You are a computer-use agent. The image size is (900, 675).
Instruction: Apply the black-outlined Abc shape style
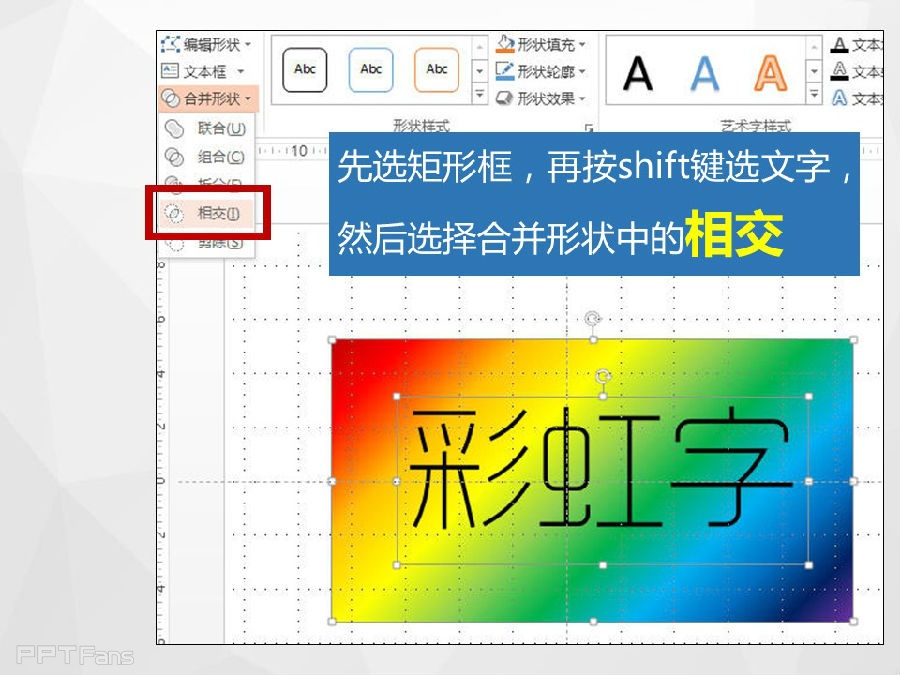(x=305, y=70)
